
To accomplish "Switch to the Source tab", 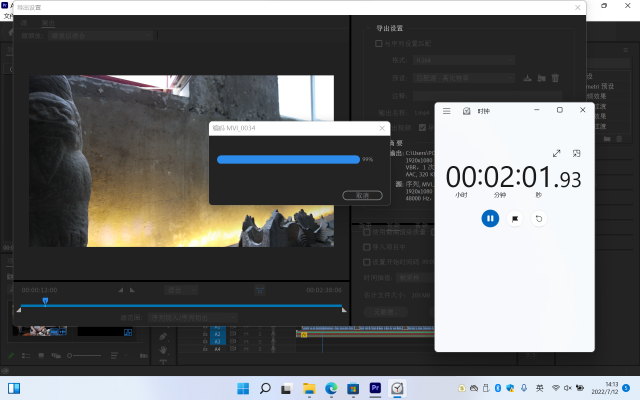I will (x=24, y=22).
